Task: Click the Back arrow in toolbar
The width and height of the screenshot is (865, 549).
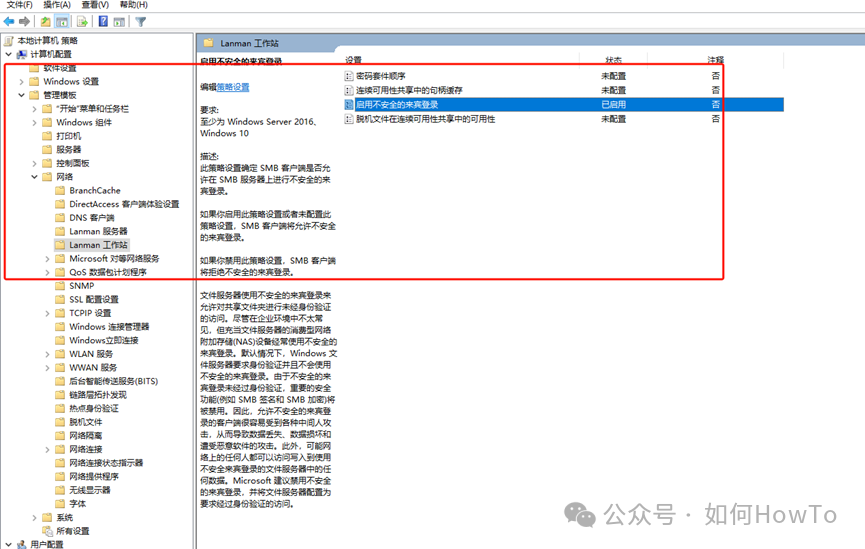Action: [x=9, y=22]
